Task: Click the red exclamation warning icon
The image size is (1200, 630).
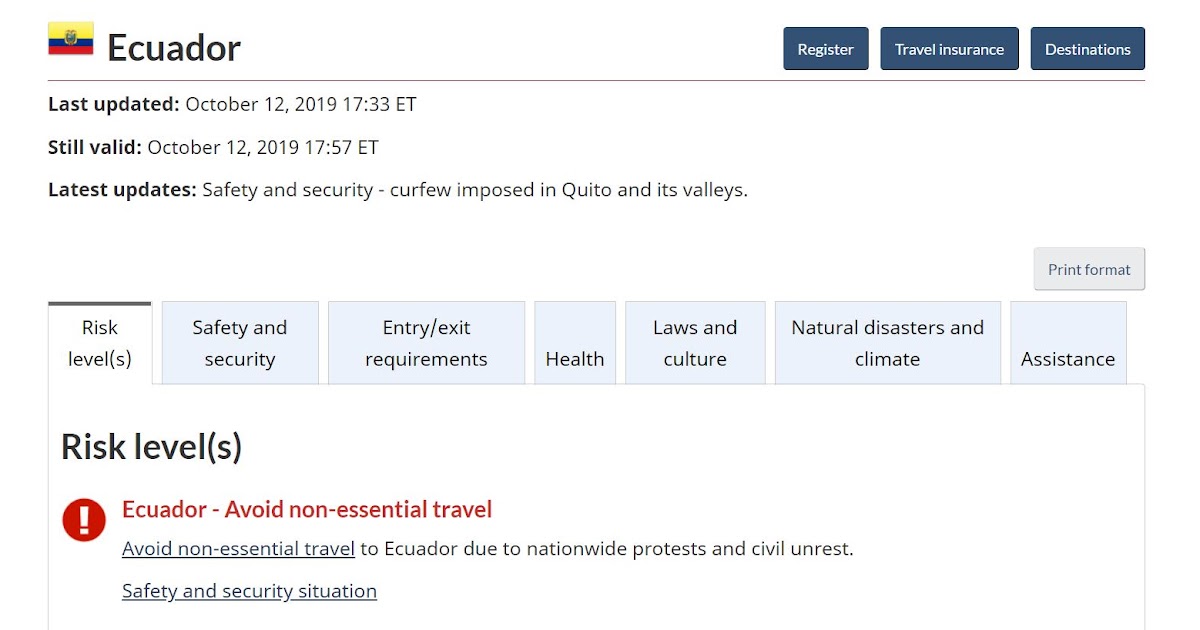Action: click(84, 520)
